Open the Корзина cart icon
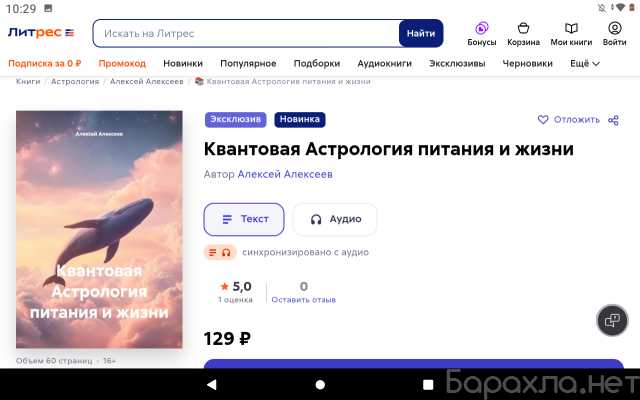640x400 pixels. 523,28
